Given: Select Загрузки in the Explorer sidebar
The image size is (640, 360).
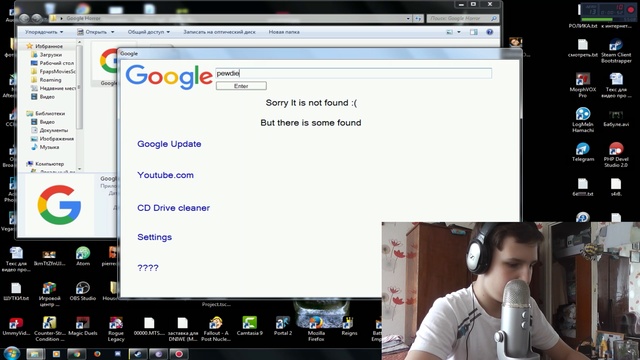Looking at the screenshot, I should [47, 55].
